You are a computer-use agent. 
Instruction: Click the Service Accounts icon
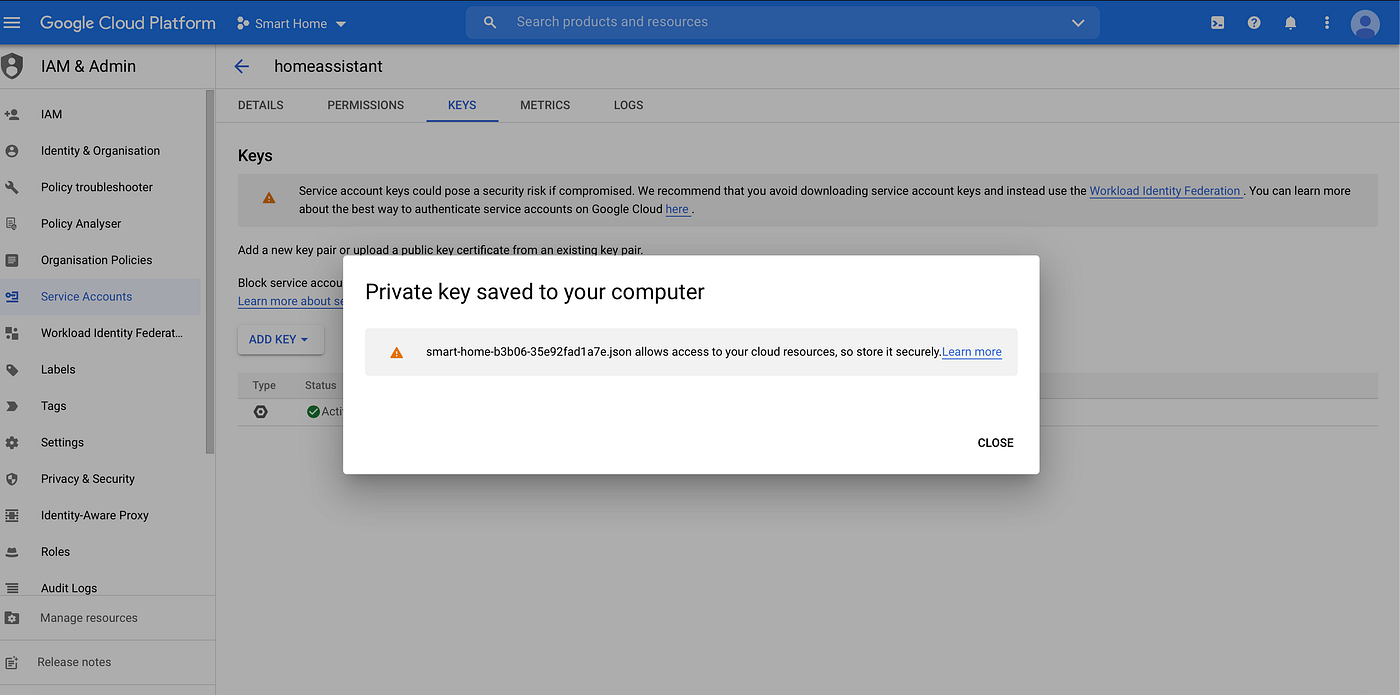[x=12, y=297]
